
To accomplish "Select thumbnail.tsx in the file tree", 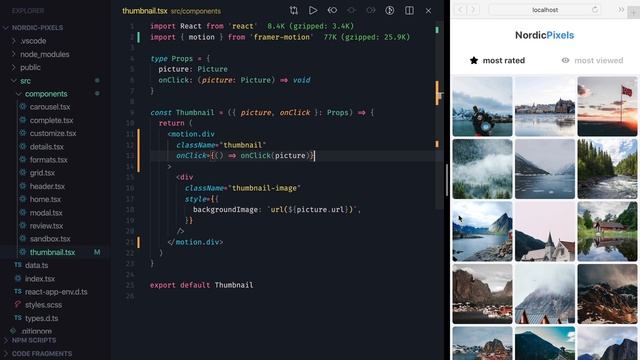I will pyautogui.click(x=52, y=252).
